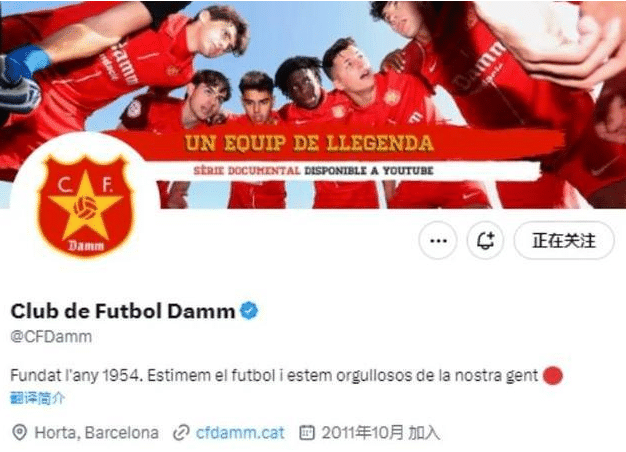
Task: Open the cfdamm.cat website link
Action: click(240, 433)
